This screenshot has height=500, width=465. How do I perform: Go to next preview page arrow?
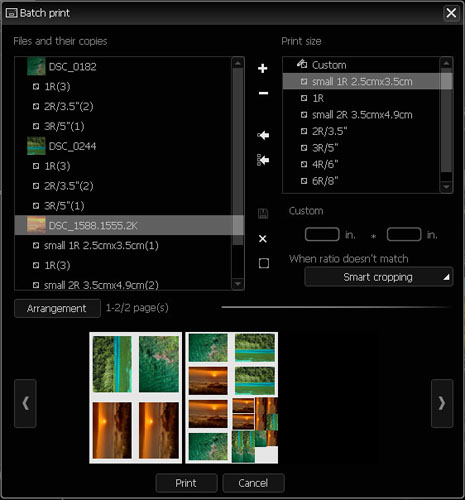(x=442, y=403)
